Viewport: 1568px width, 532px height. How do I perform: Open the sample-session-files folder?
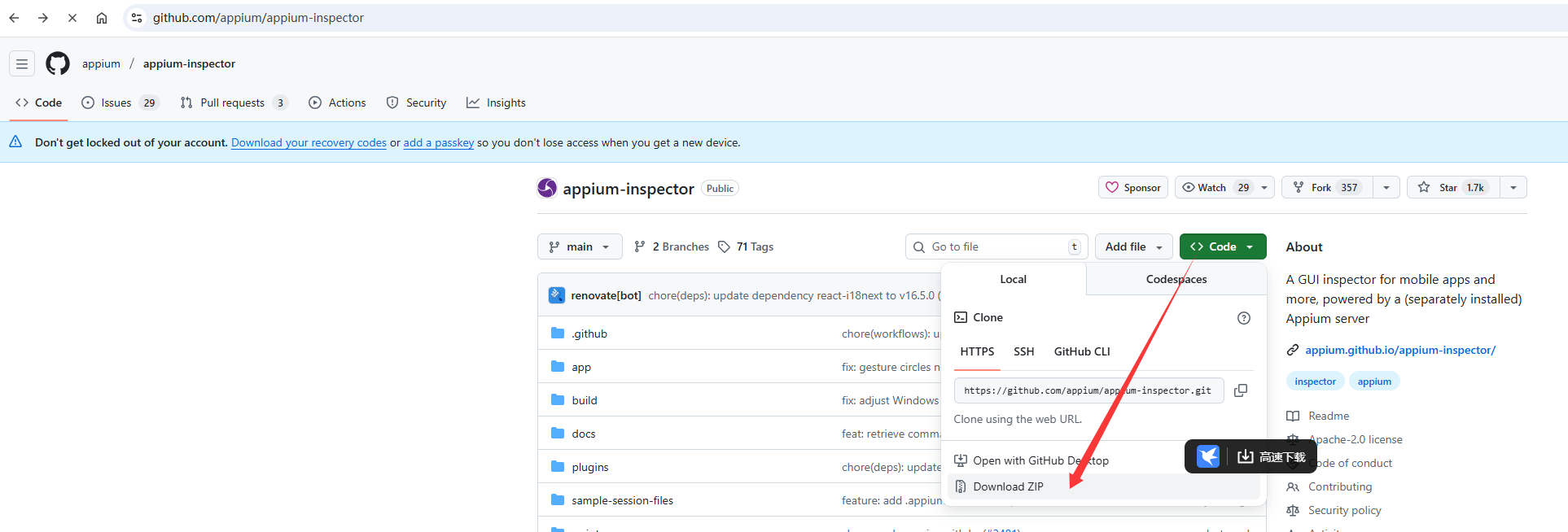click(623, 500)
